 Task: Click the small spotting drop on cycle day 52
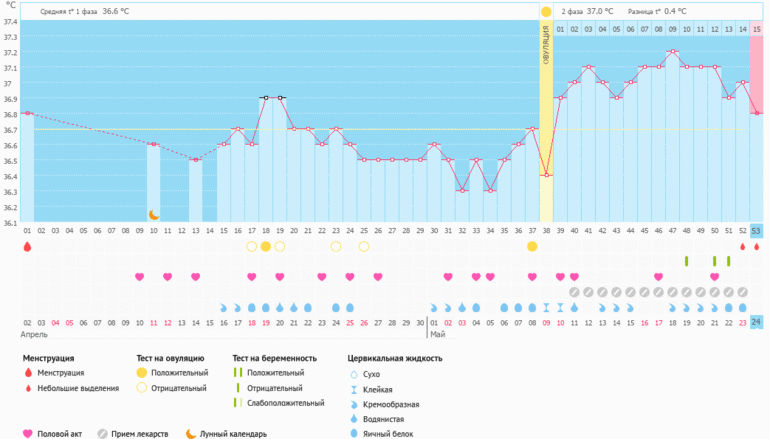coord(742,246)
